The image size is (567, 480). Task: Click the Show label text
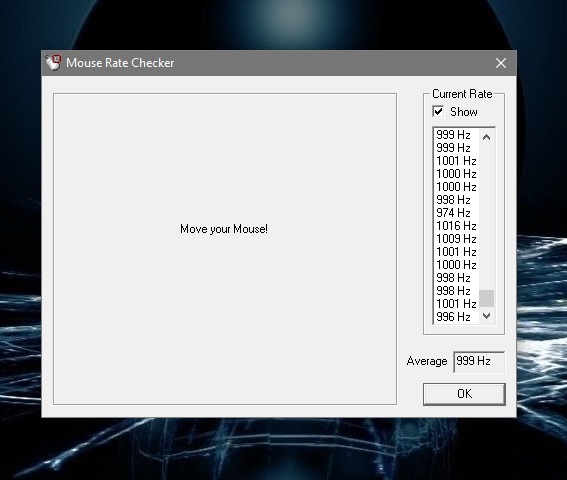pyautogui.click(x=464, y=112)
